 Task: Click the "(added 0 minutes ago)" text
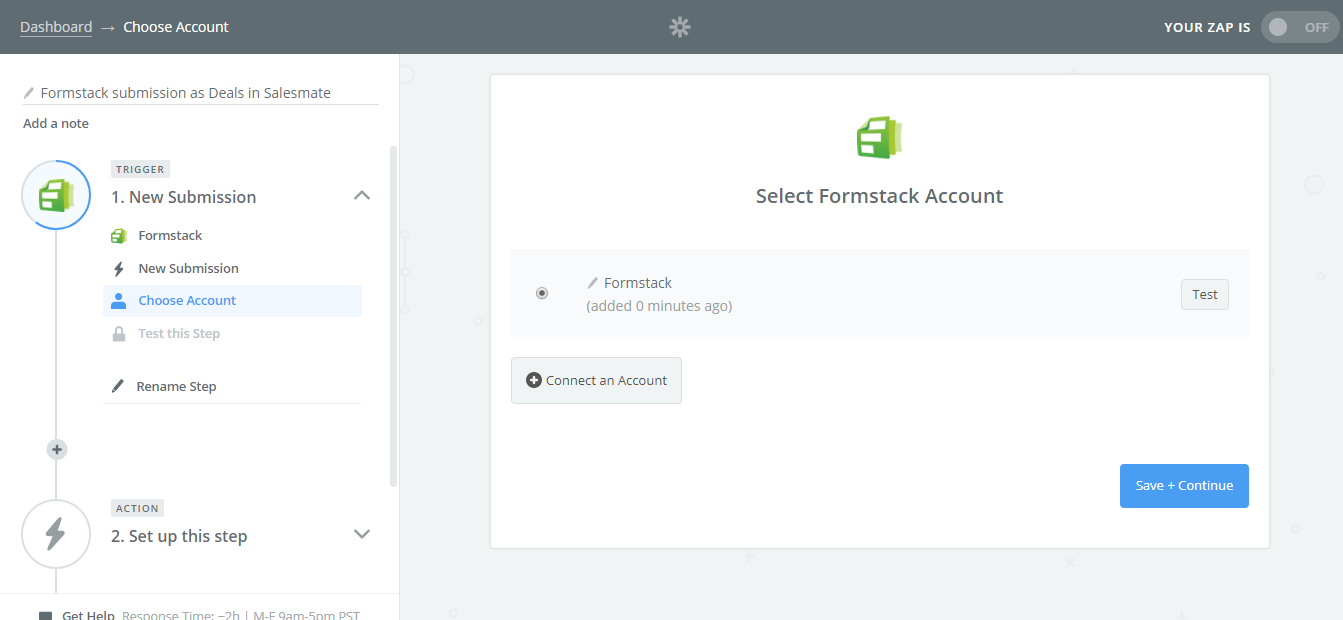(x=659, y=306)
